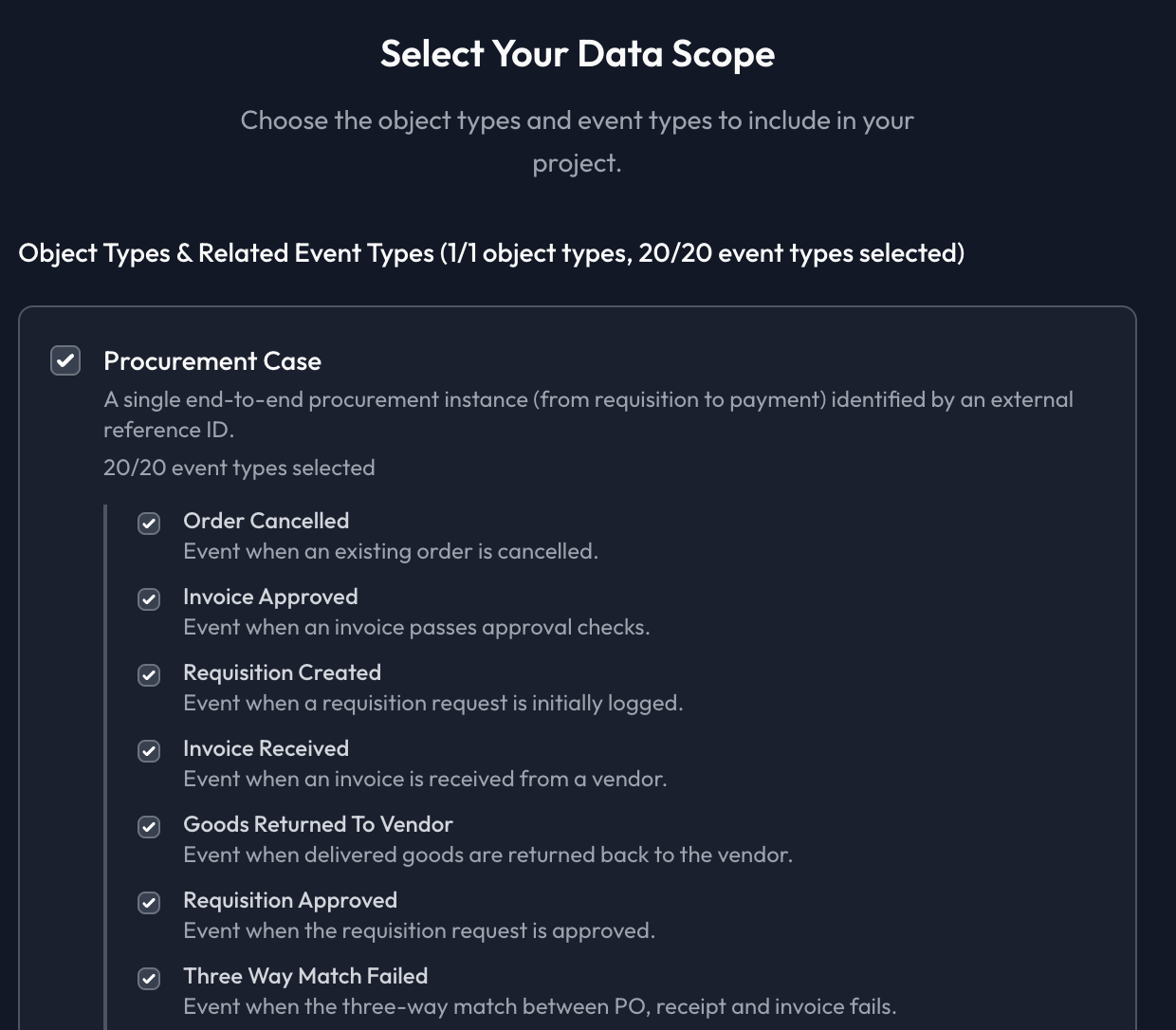Select the Invoice Approved label text
Screen dimensions: 1176x1030
coord(270,597)
